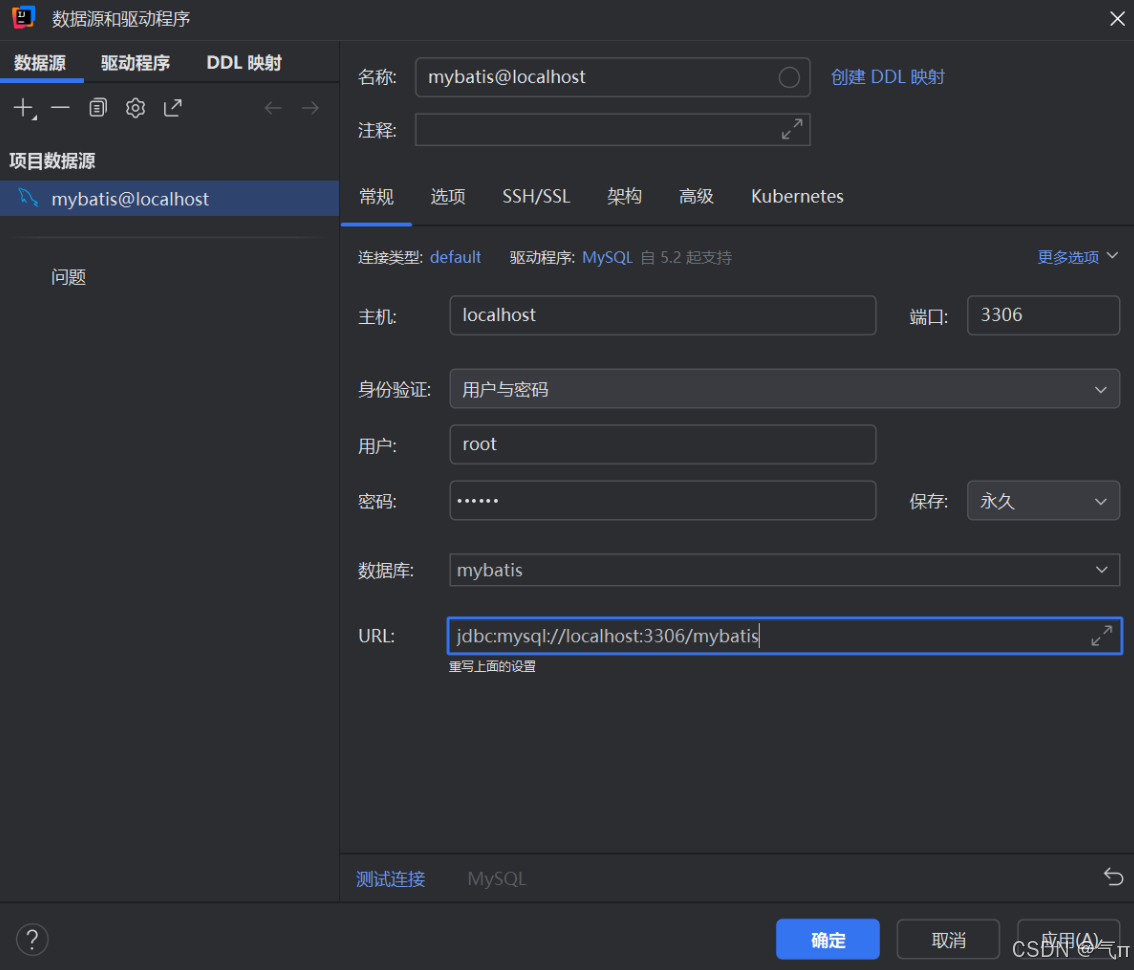Screen dimensions: 1134x970
Task: Open the SSH/SSL tab
Action: [x=536, y=196]
